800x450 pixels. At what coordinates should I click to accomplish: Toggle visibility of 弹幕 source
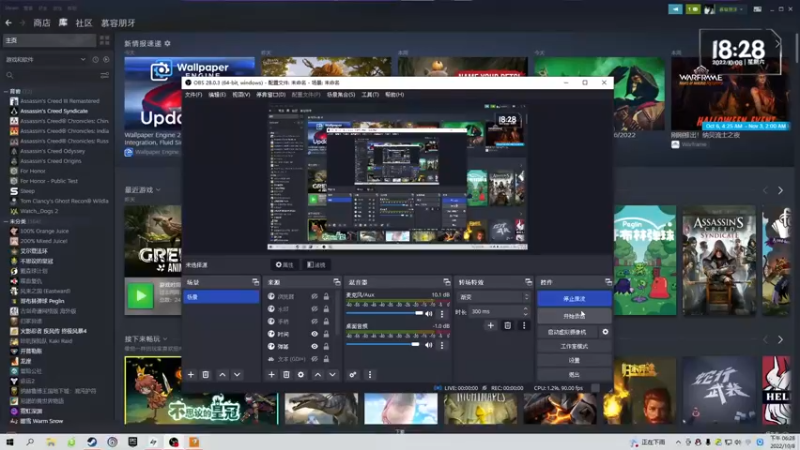point(314,346)
